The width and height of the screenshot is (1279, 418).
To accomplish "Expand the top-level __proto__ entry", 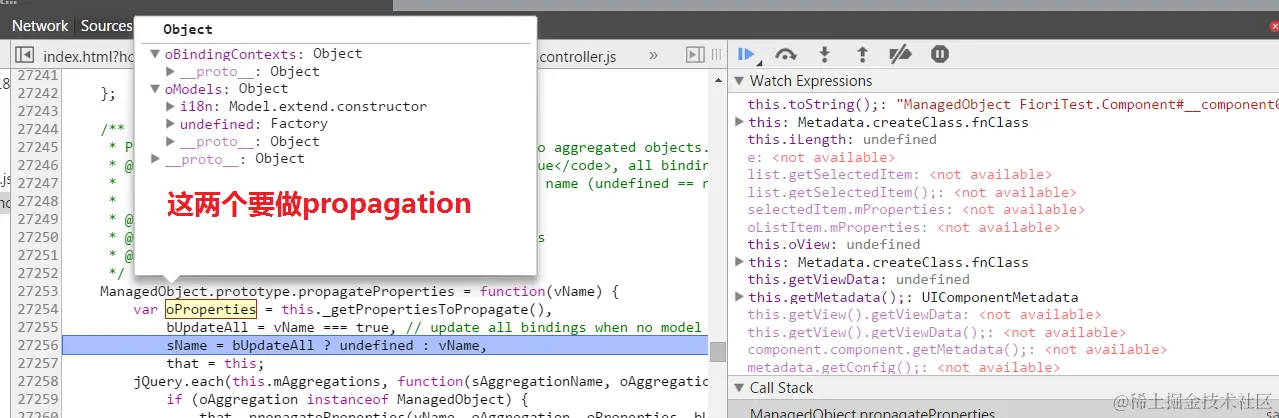I will pos(156,158).
